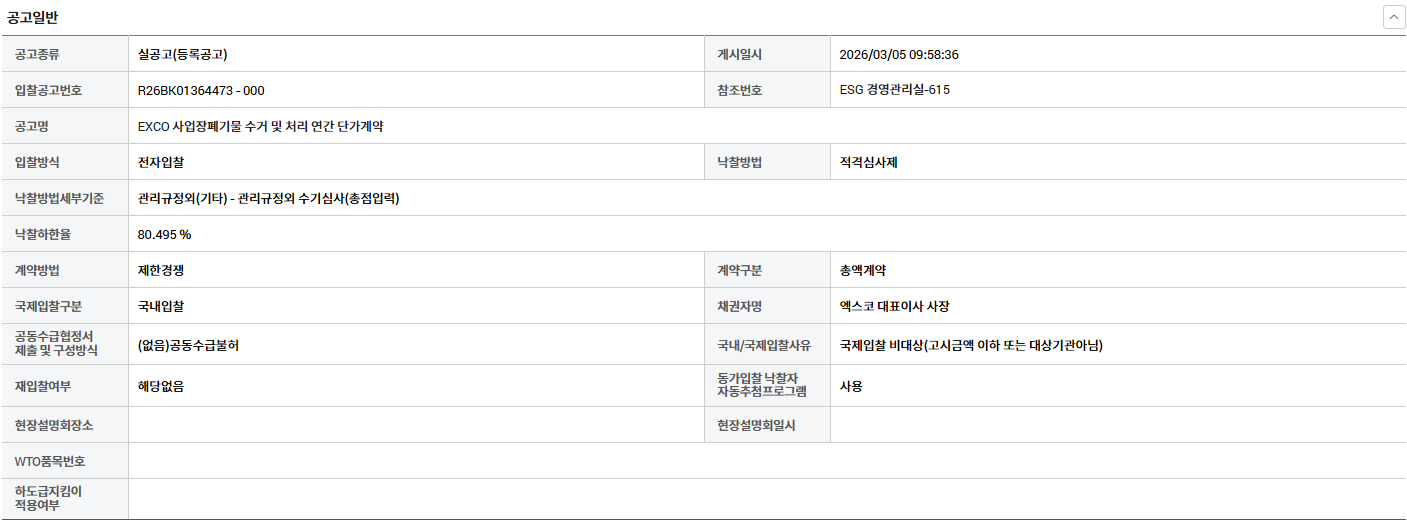1407x523 pixels.
Task: Collapse the 공고일반 section with the chevron
Action: click(1394, 17)
